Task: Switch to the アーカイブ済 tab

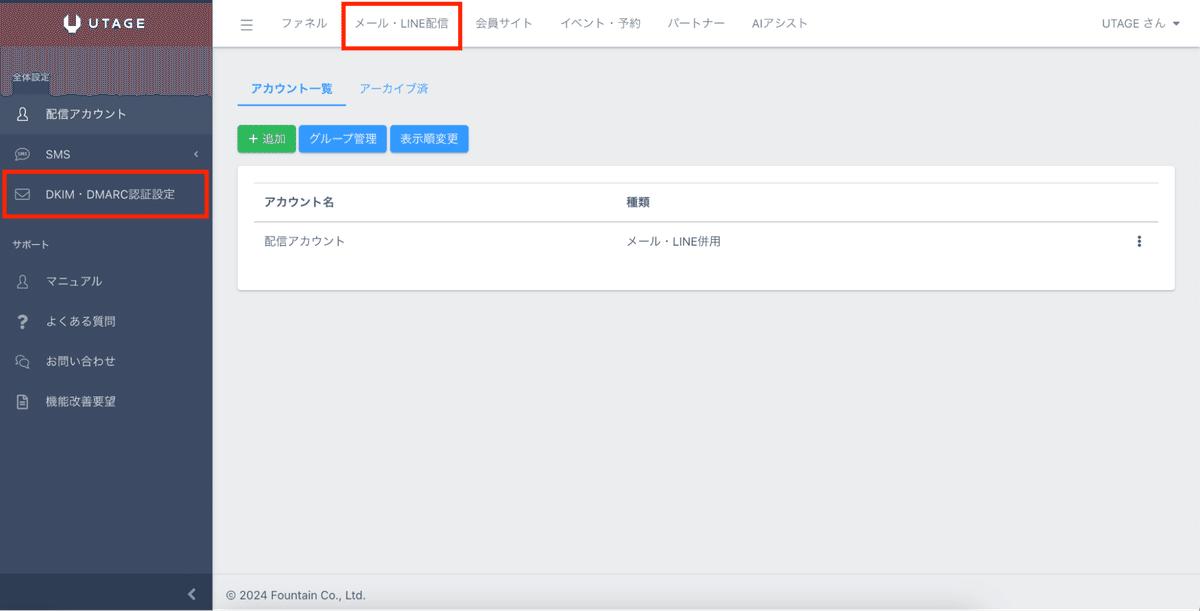Action: (x=396, y=88)
